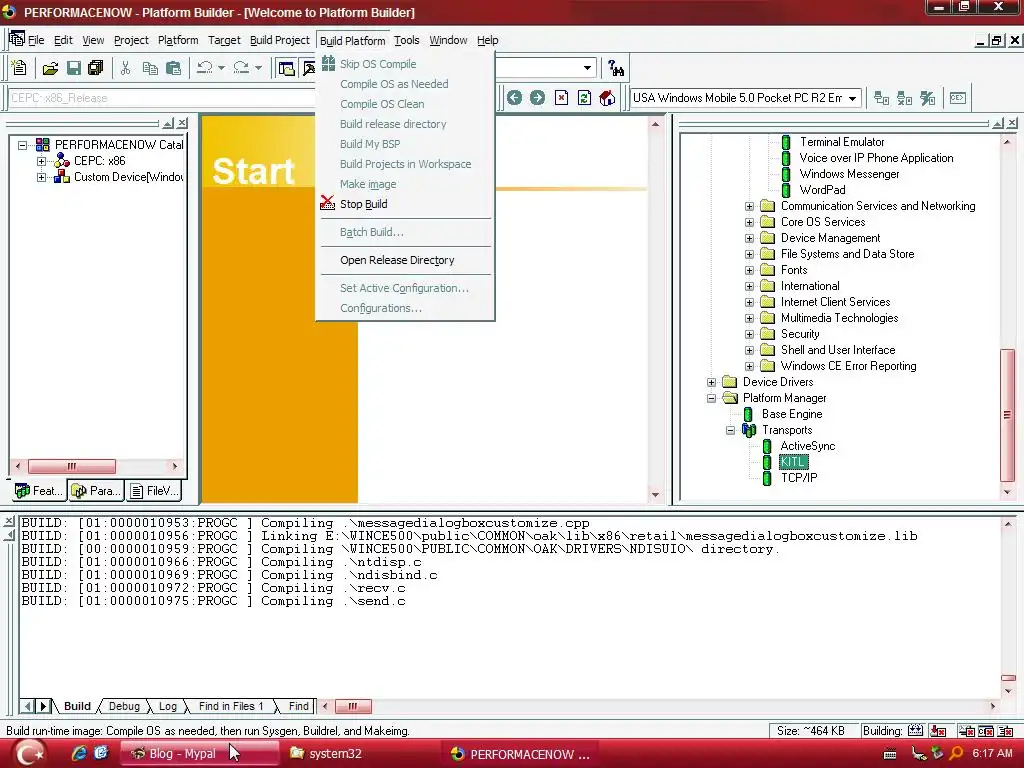Screen dimensions: 1024x768
Task: Switch to the Parameters workspace tab
Action: 96,490
